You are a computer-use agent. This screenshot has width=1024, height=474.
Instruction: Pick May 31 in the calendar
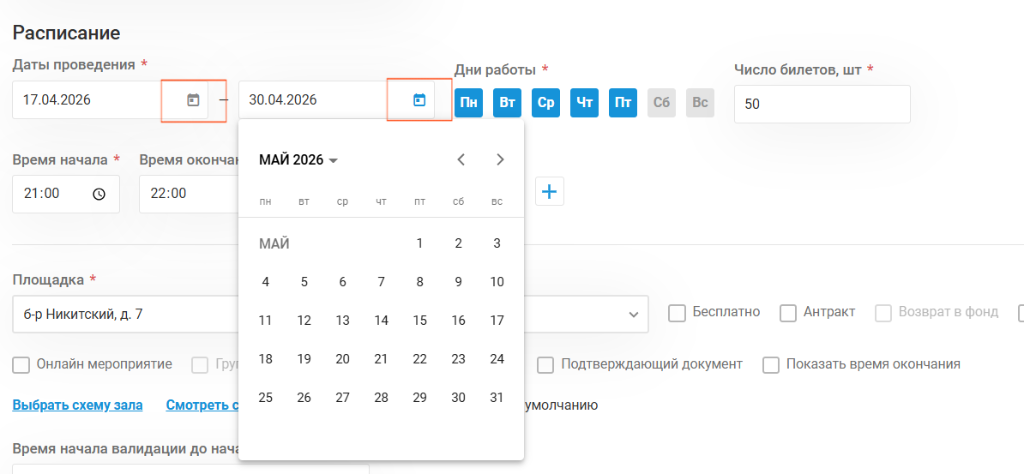coord(497,398)
